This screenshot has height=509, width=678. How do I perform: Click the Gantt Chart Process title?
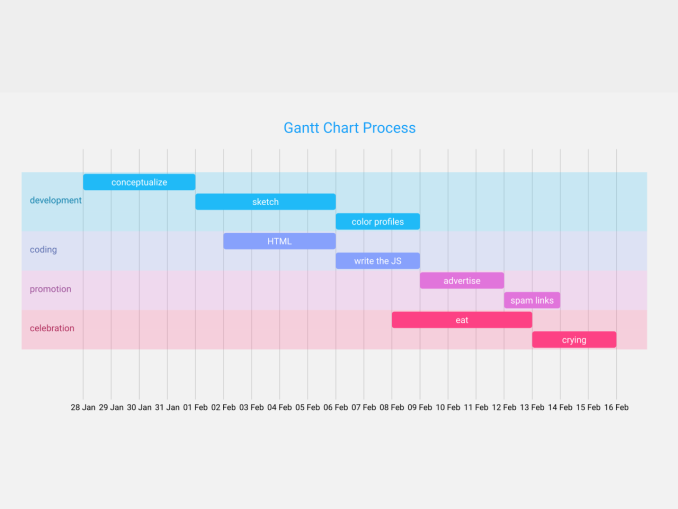(349, 128)
